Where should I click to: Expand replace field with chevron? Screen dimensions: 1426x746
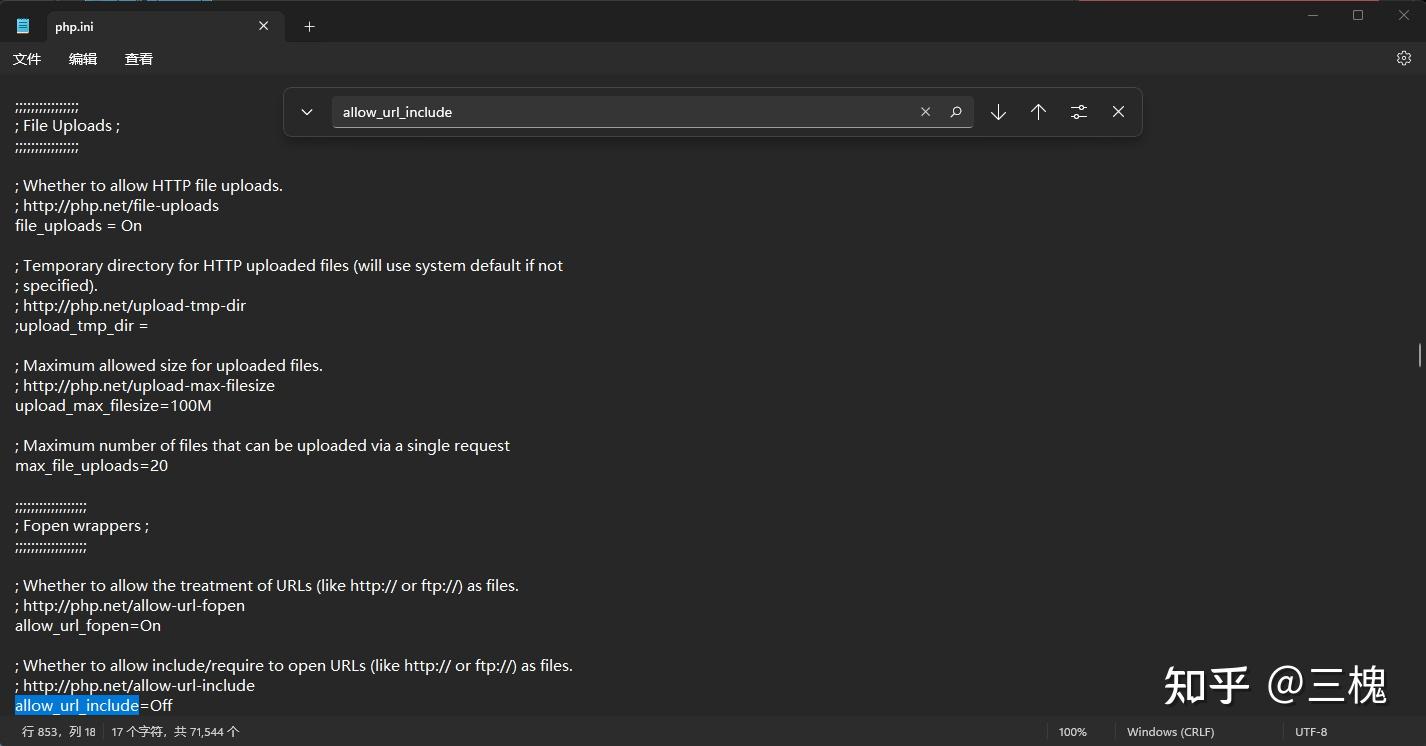(x=307, y=112)
